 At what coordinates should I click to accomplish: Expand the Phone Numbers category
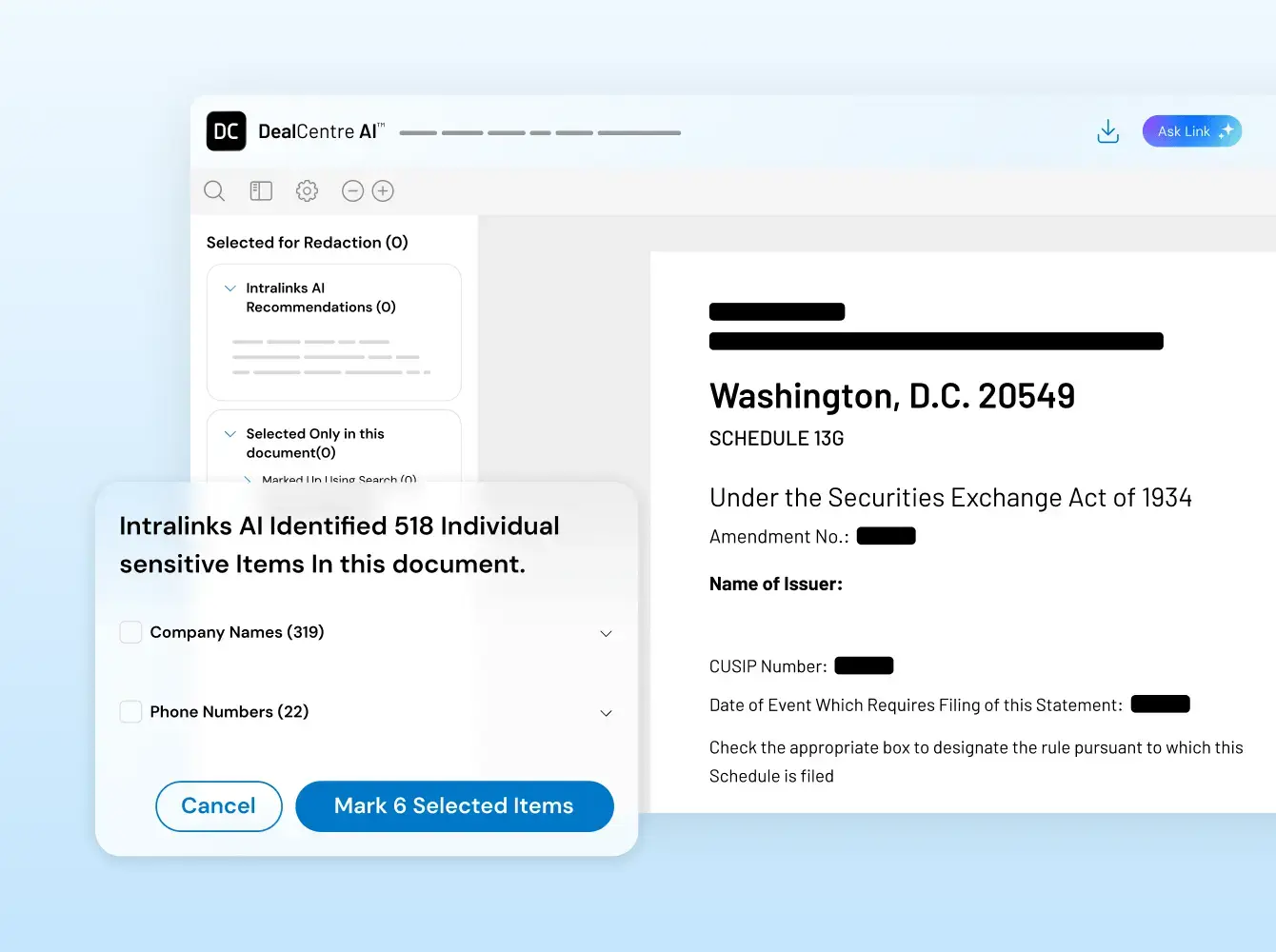coord(606,712)
